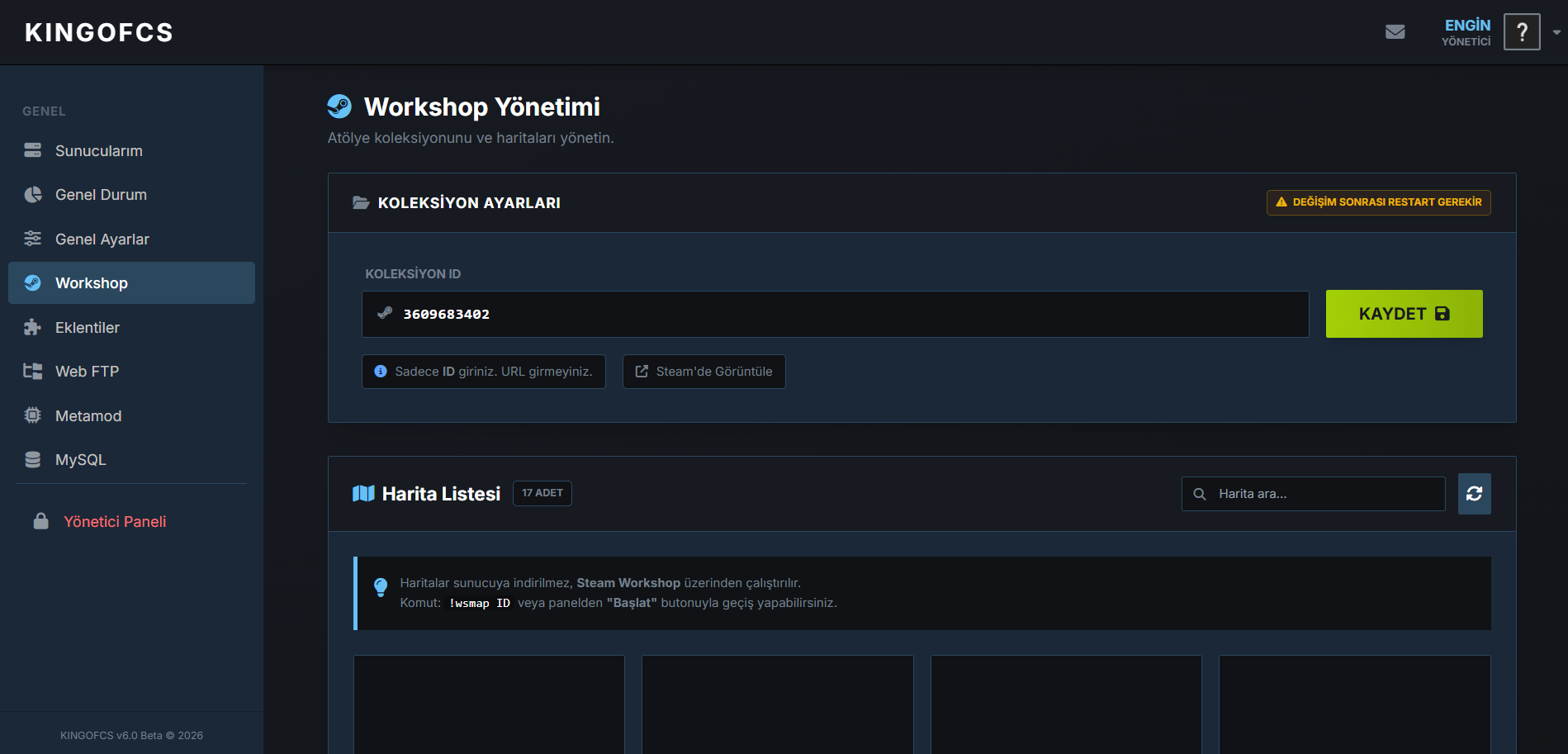The image size is (1568, 754).
Task: Click the Genel Durum pie chart icon
Action: tap(33, 195)
